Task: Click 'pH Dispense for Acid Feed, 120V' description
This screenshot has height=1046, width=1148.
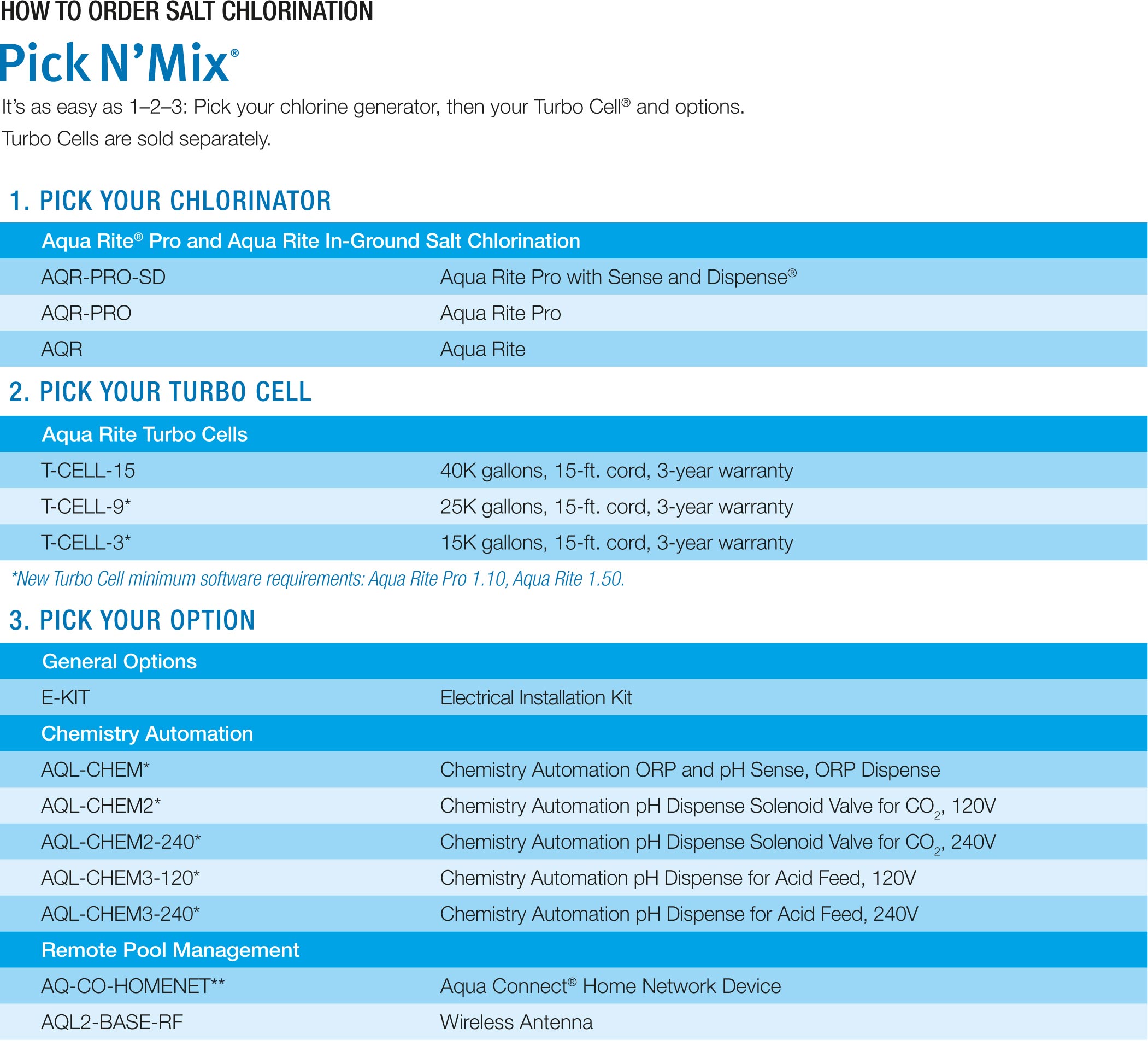Action: [x=678, y=878]
